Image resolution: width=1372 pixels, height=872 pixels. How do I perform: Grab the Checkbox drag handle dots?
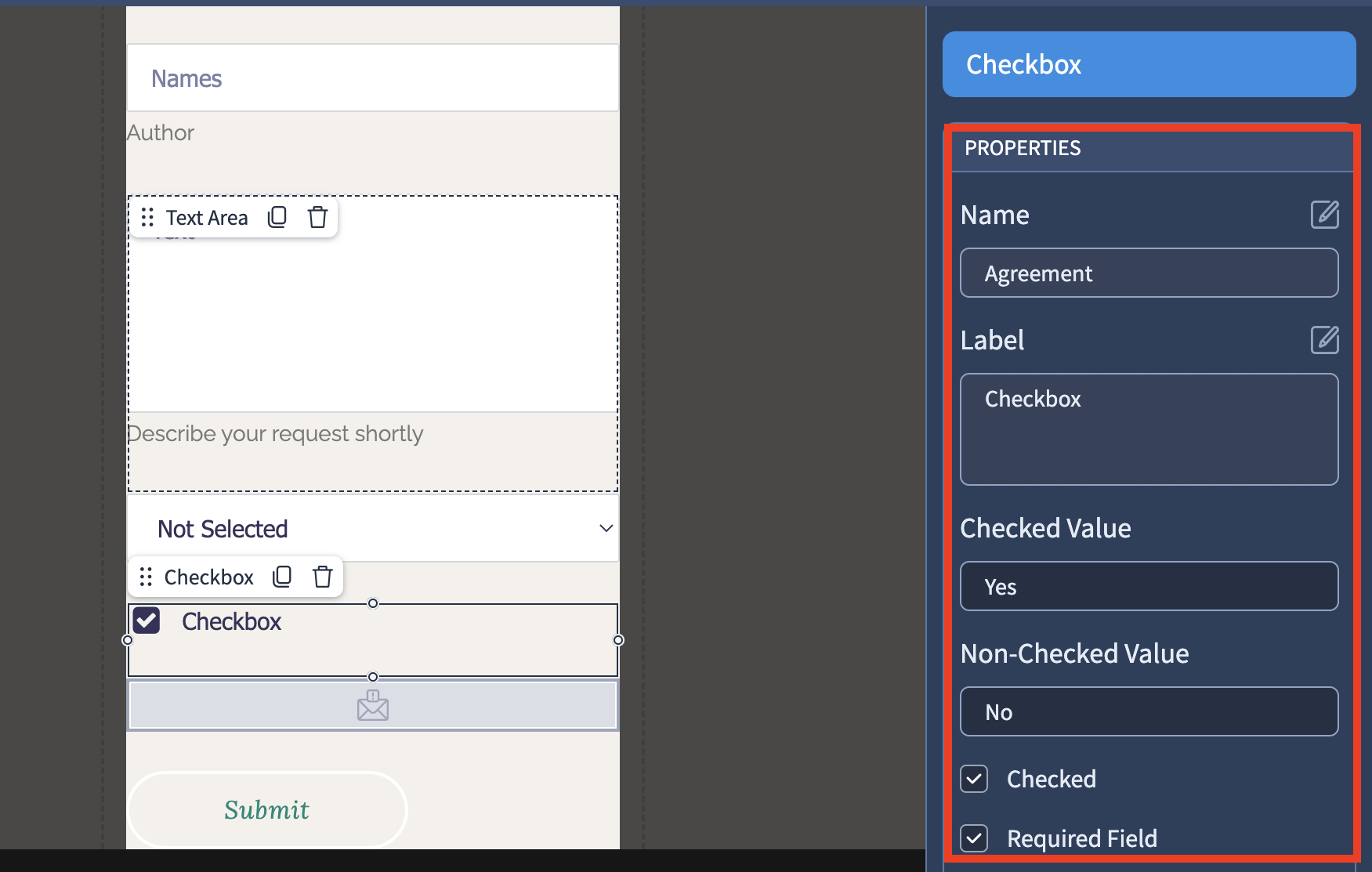[146, 577]
